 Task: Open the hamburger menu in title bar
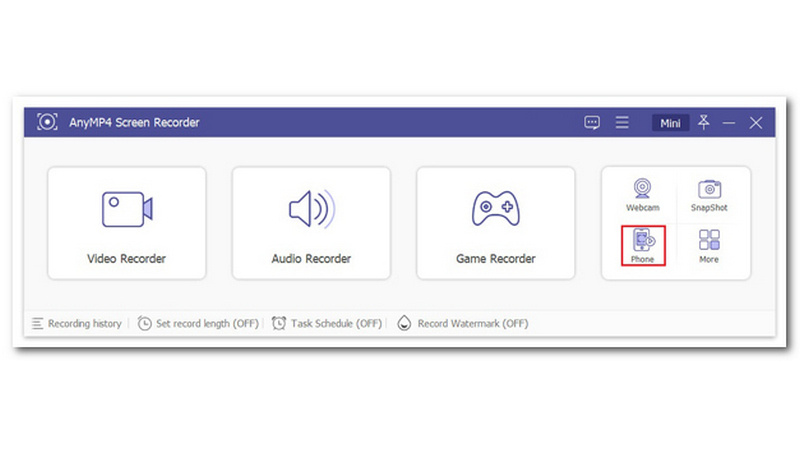click(622, 122)
